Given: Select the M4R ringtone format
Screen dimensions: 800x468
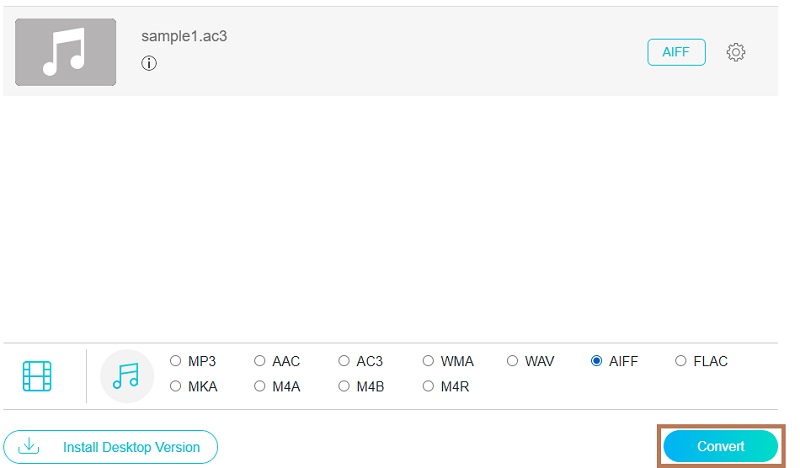Looking at the screenshot, I should pyautogui.click(x=428, y=385).
